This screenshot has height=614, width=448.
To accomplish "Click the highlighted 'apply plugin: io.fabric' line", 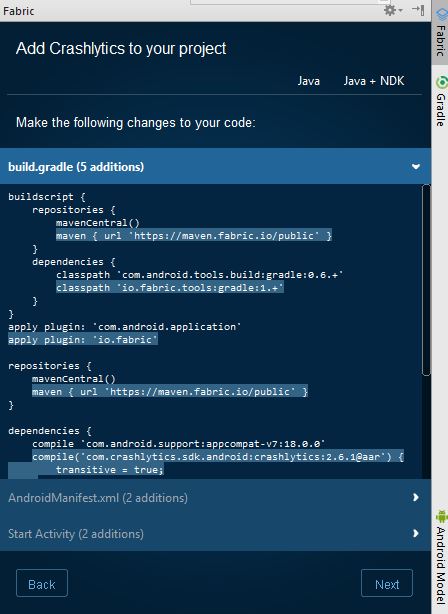I will point(83,340).
